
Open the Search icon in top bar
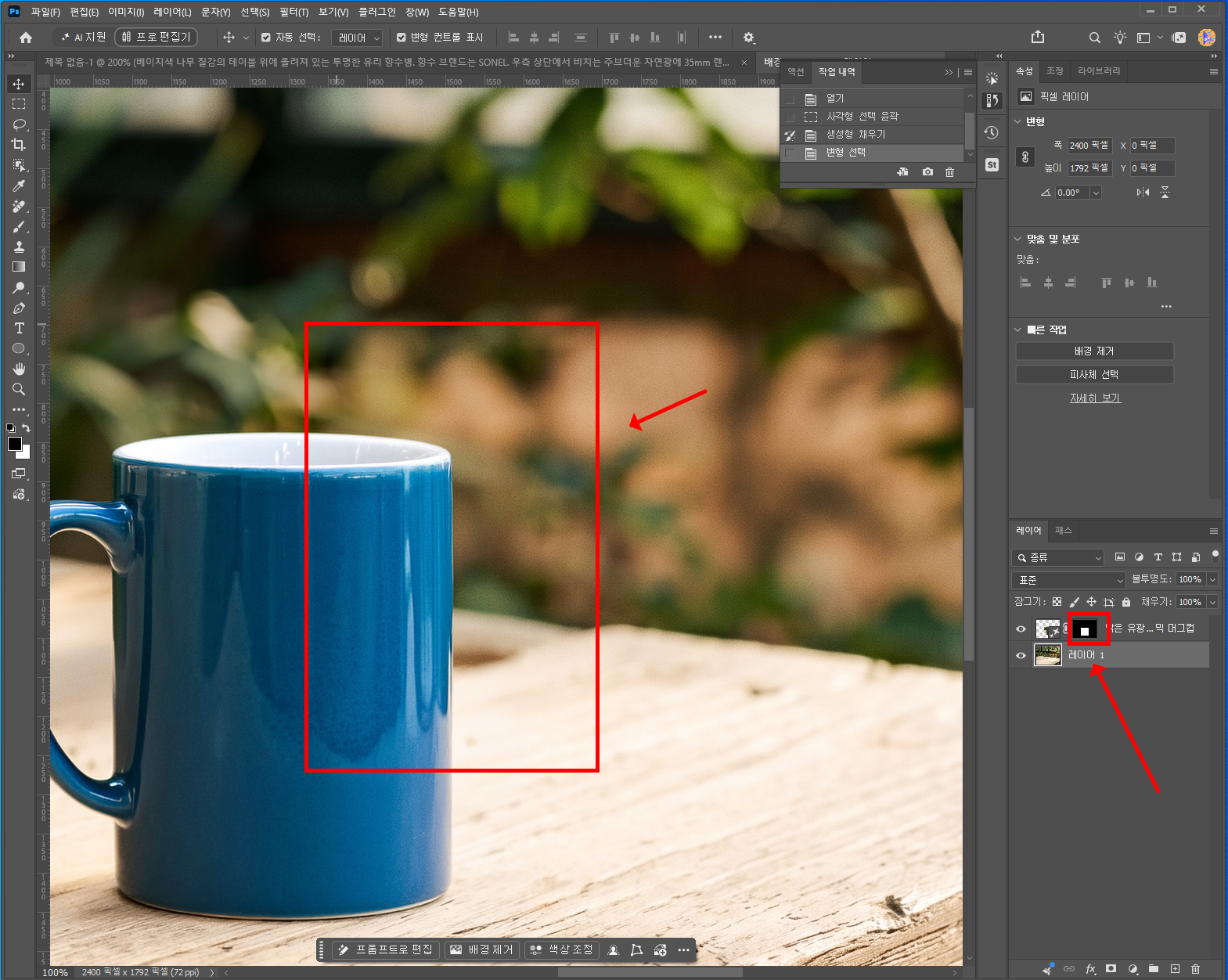click(1094, 38)
